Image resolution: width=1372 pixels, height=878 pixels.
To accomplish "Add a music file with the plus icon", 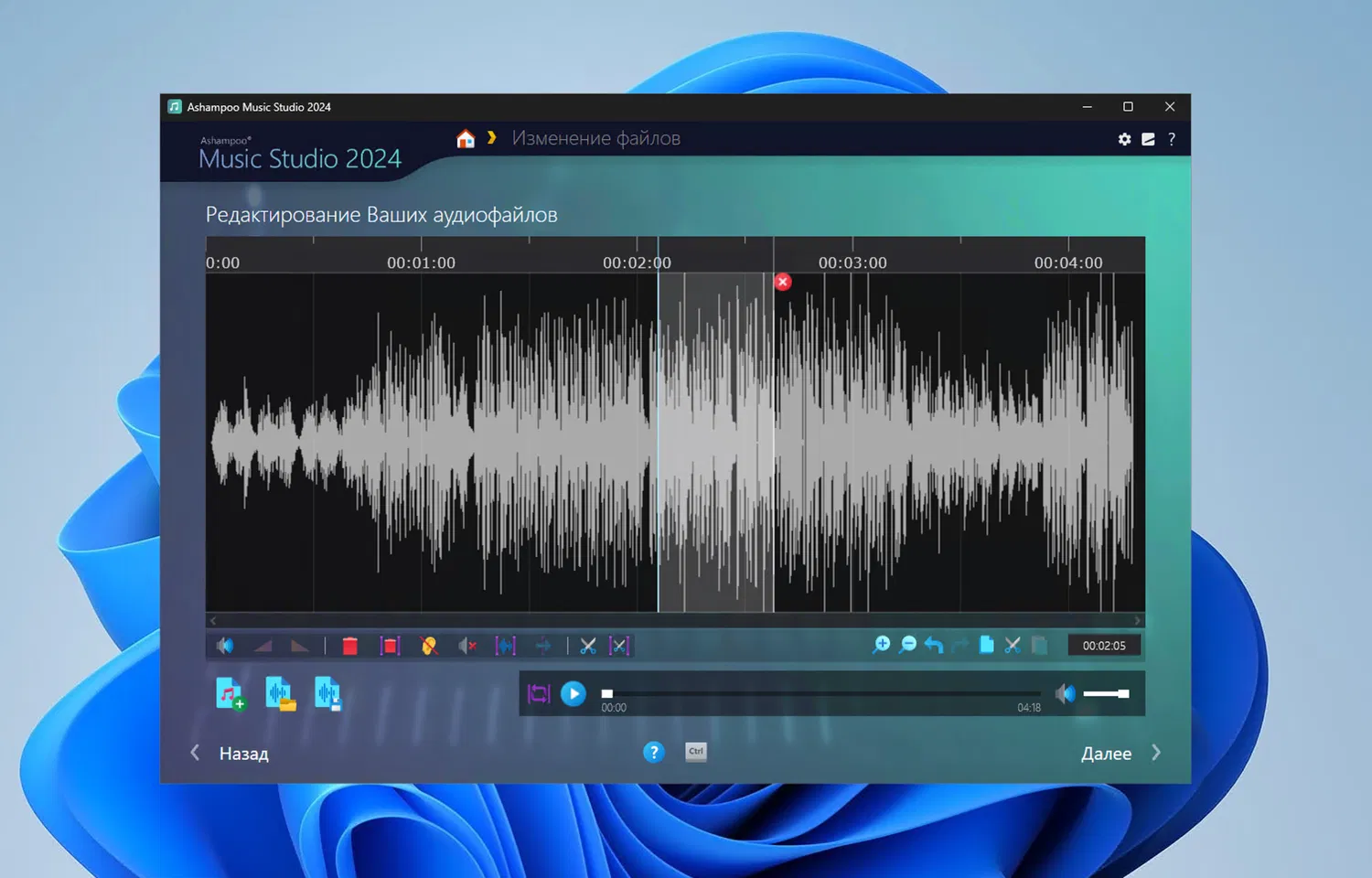I will pyautogui.click(x=230, y=694).
